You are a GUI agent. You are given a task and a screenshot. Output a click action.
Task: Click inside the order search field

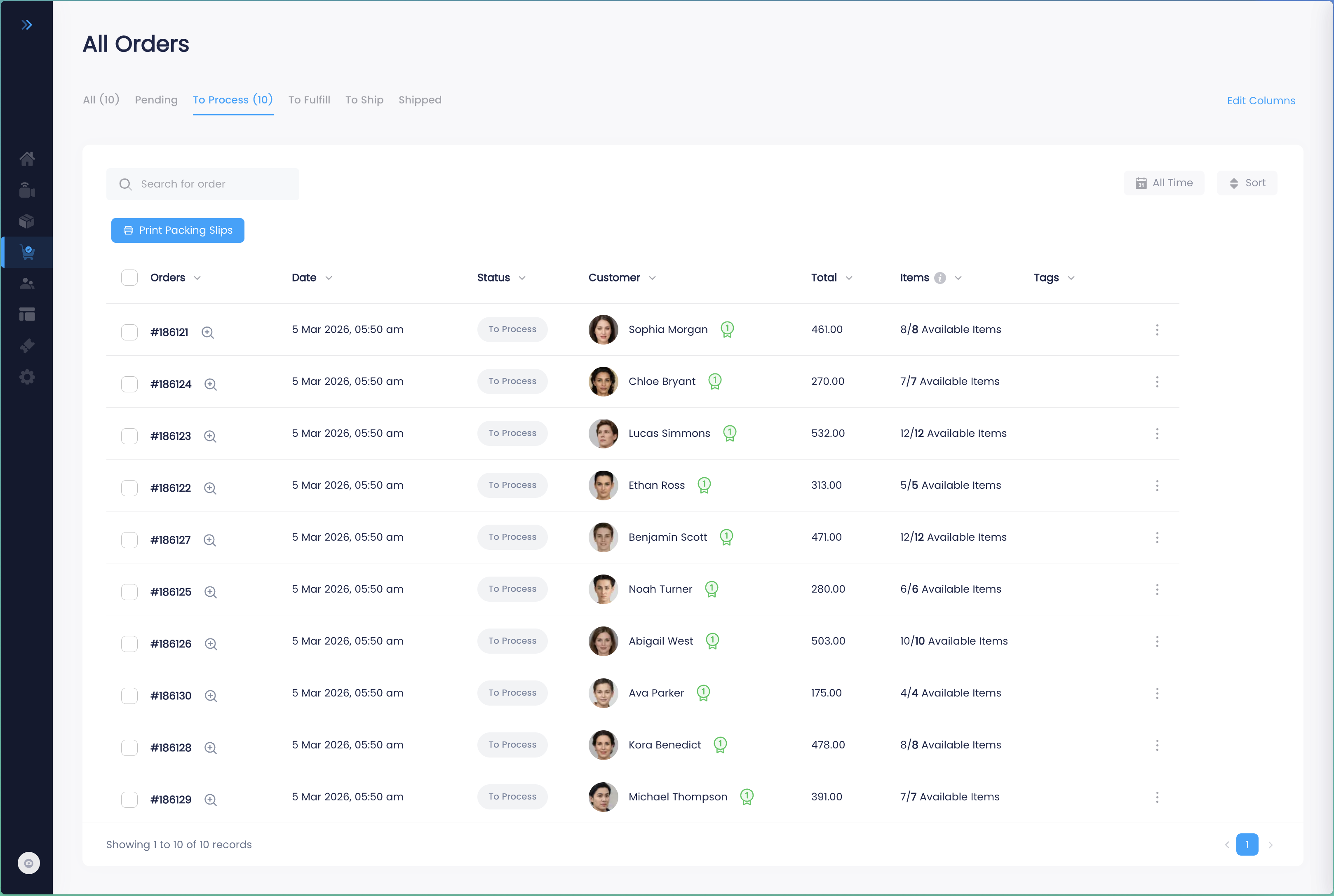203,184
